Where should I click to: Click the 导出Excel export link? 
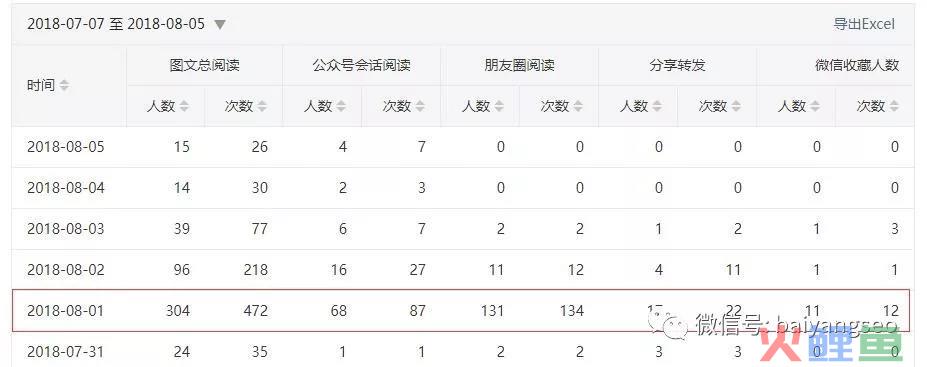pyautogui.click(x=864, y=24)
